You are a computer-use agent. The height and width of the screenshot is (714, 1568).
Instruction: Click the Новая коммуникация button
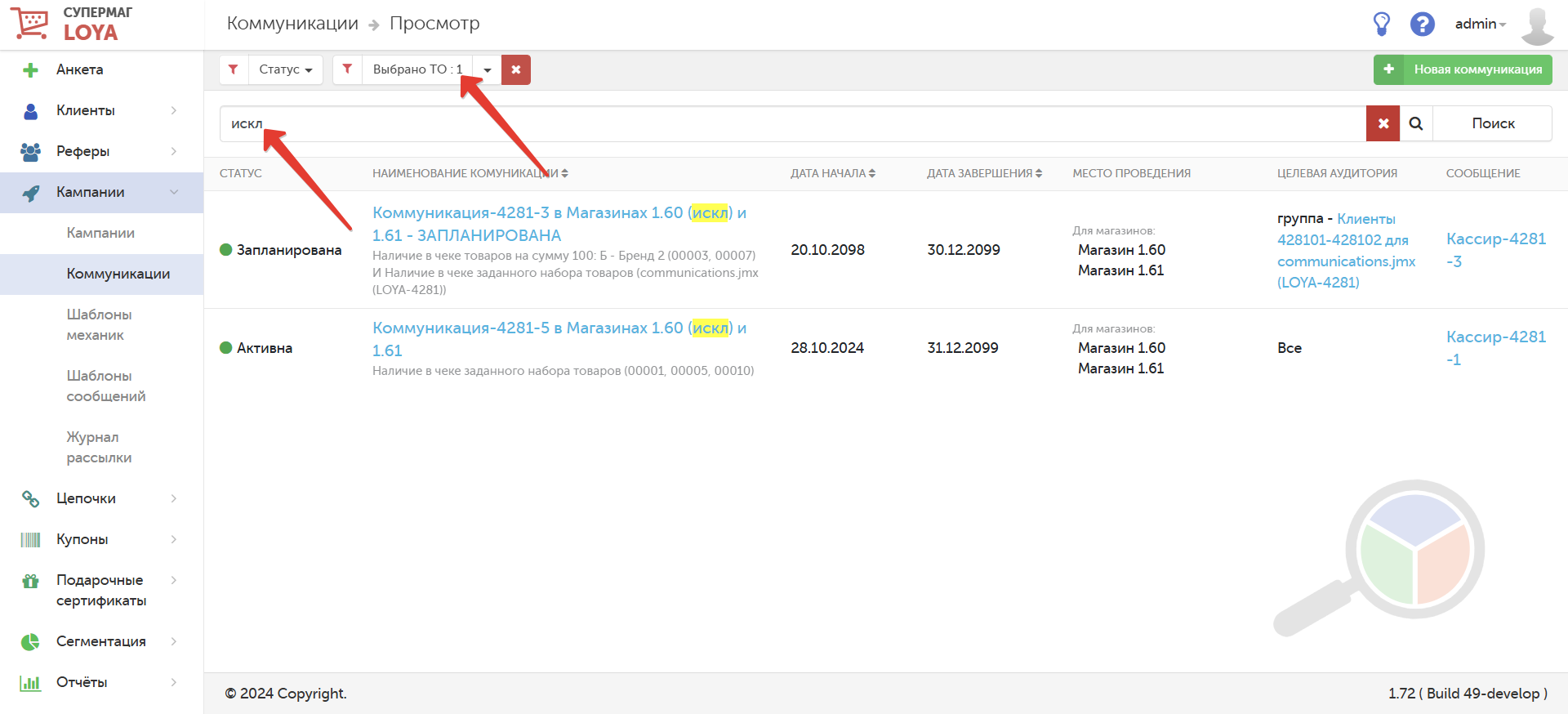point(1463,69)
